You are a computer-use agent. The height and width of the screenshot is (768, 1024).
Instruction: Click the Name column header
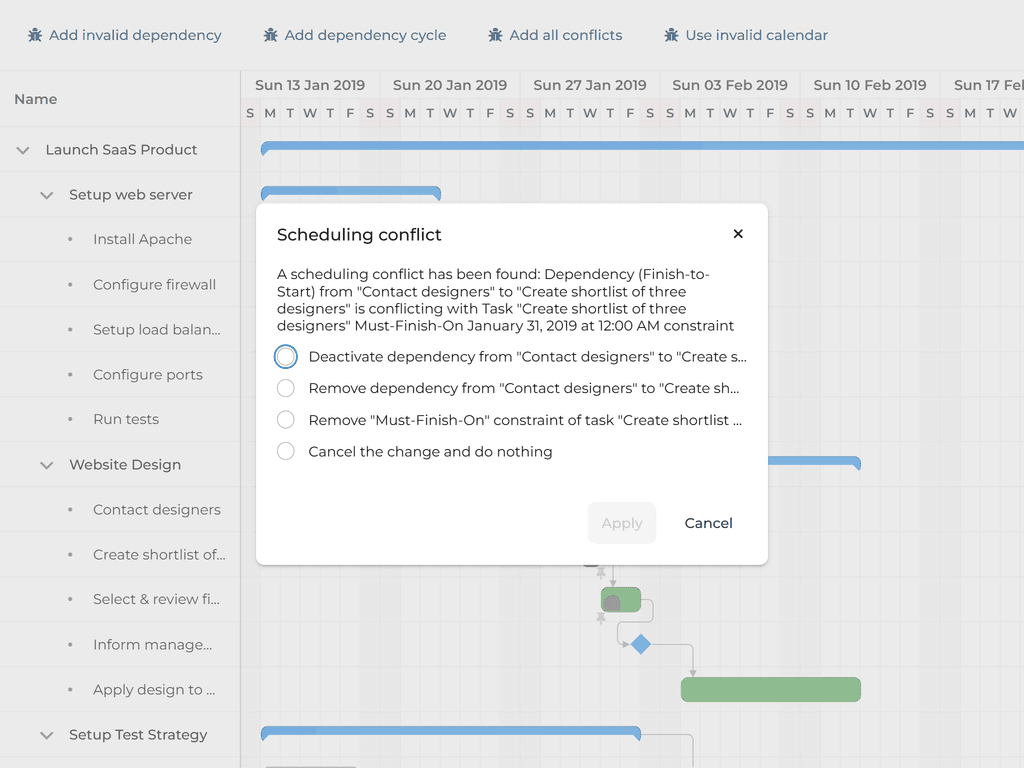35,99
